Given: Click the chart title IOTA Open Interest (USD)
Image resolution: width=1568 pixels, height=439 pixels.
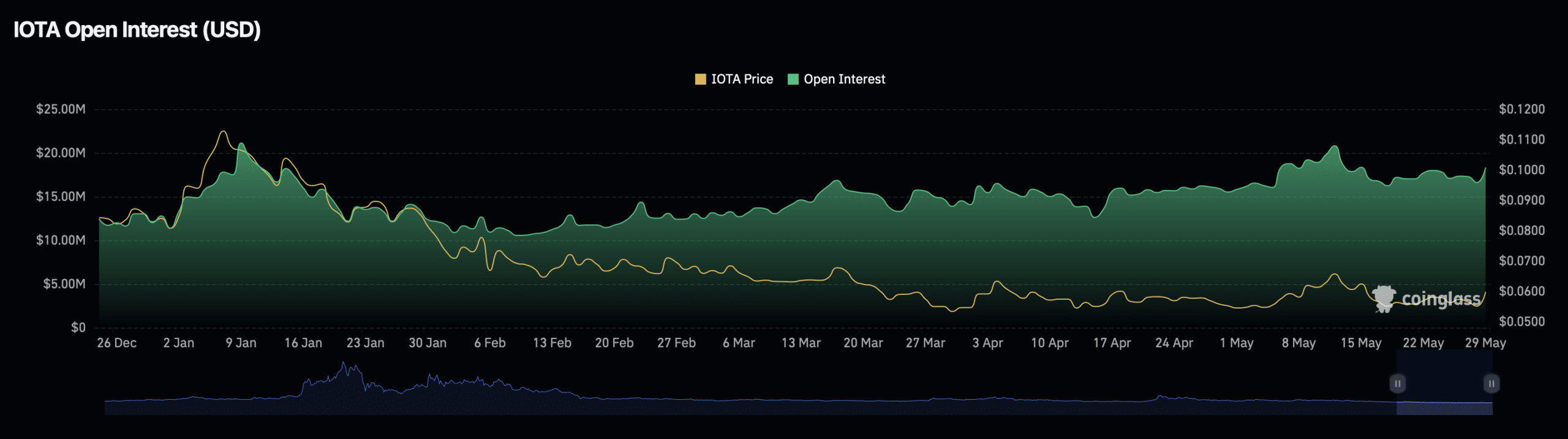Looking at the screenshot, I should pos(137,29).
